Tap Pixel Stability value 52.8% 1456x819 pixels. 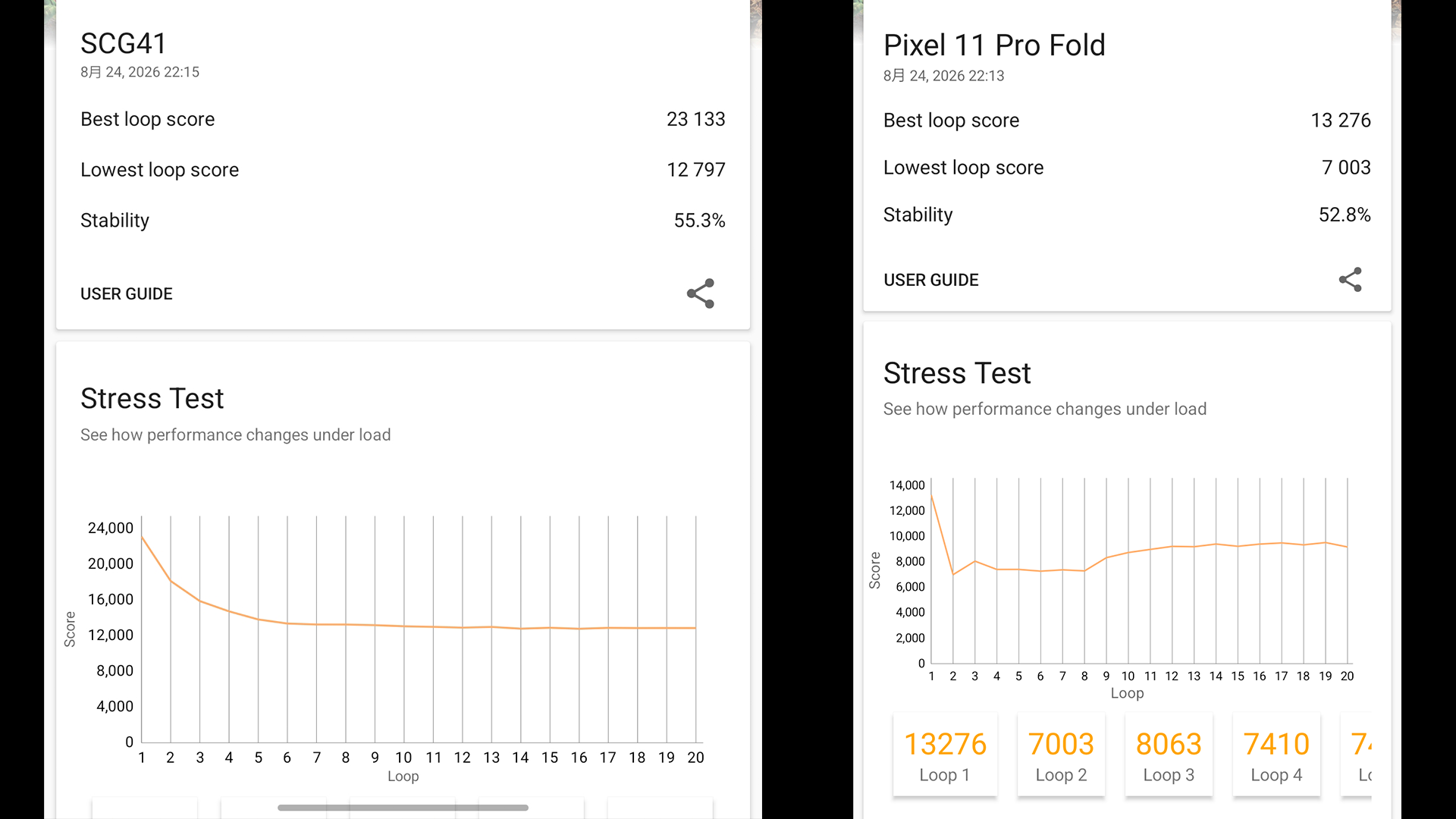[1345, 215]
